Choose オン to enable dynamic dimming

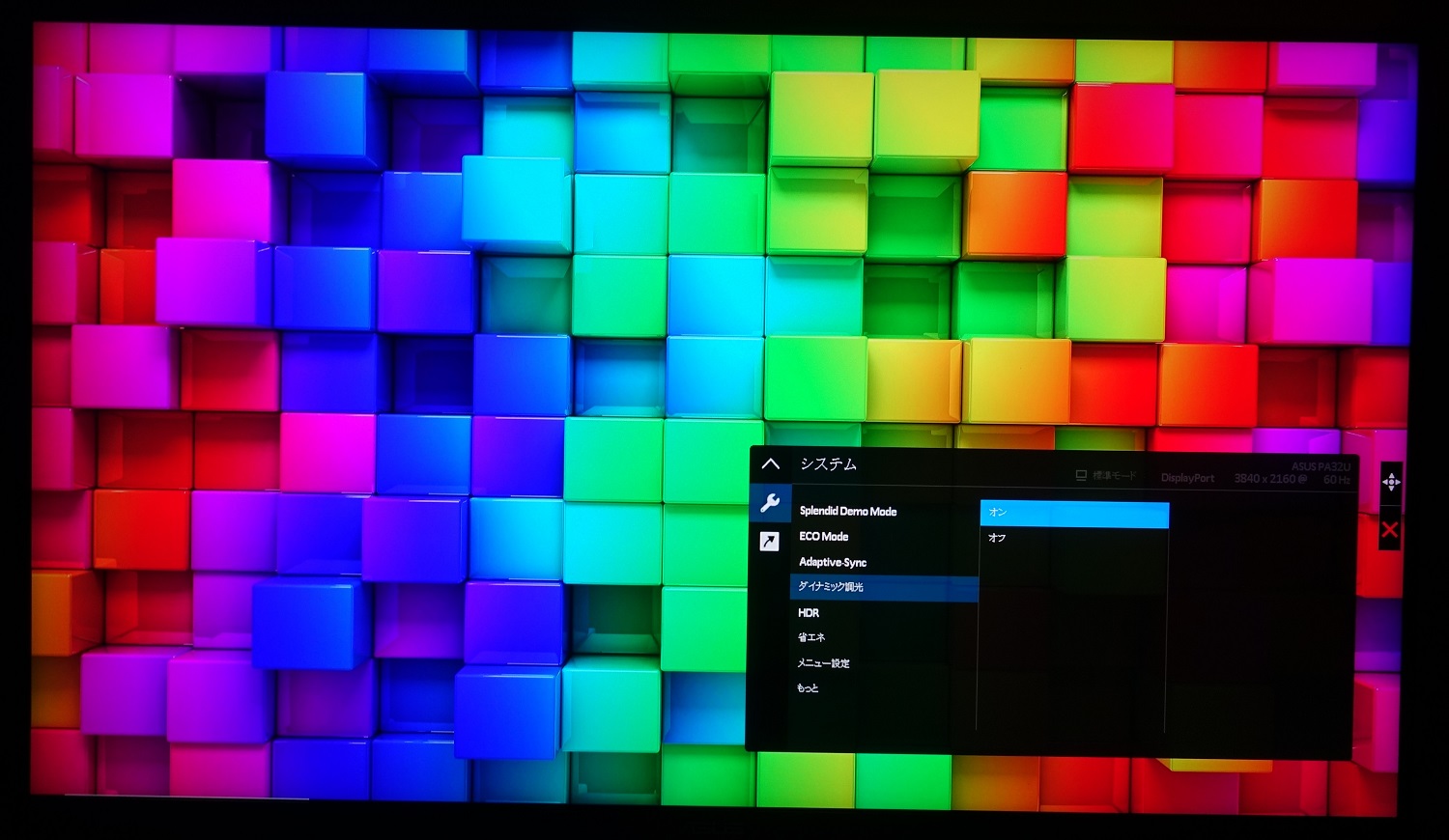(x=1074, y=514)
